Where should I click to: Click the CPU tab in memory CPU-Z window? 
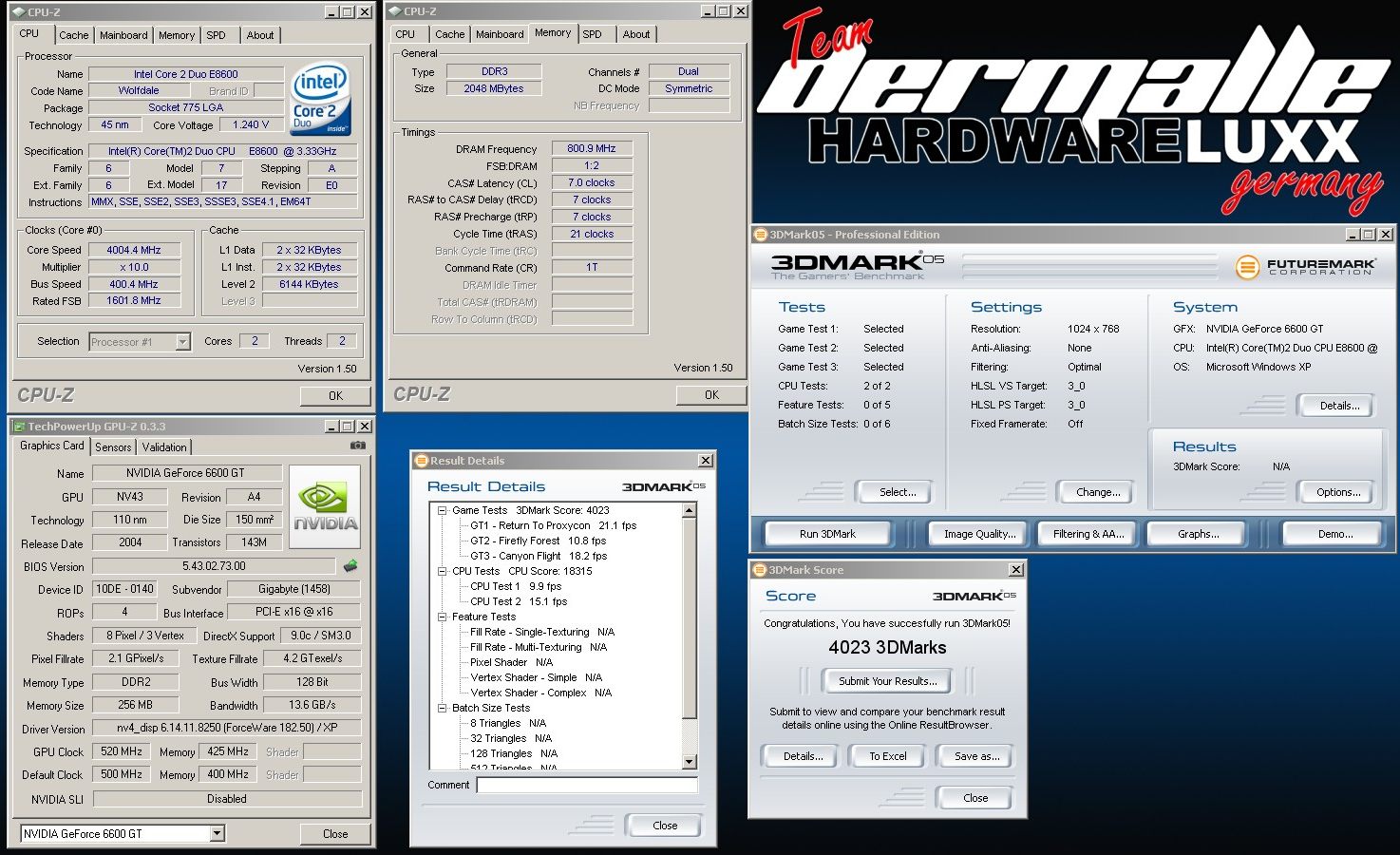point(406,34)
